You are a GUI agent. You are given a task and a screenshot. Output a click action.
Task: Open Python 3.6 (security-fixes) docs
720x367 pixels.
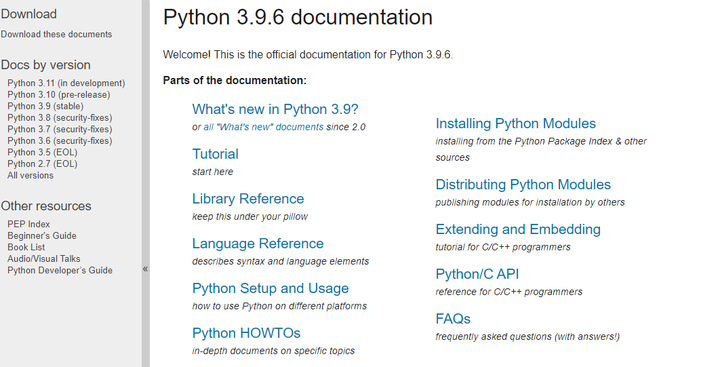(60, 141)
